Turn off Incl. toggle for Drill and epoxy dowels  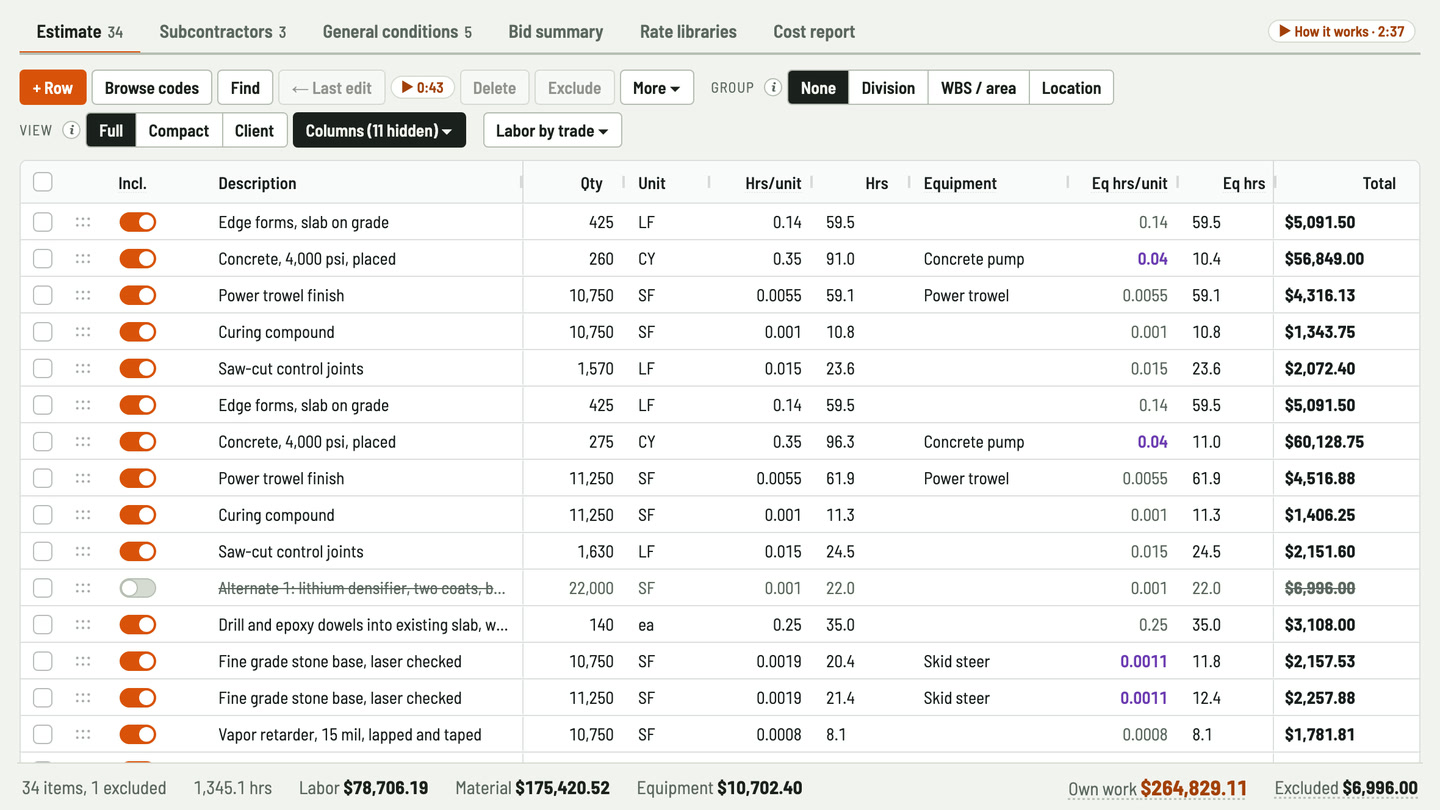pyautogui.click(x=138, y=625)
